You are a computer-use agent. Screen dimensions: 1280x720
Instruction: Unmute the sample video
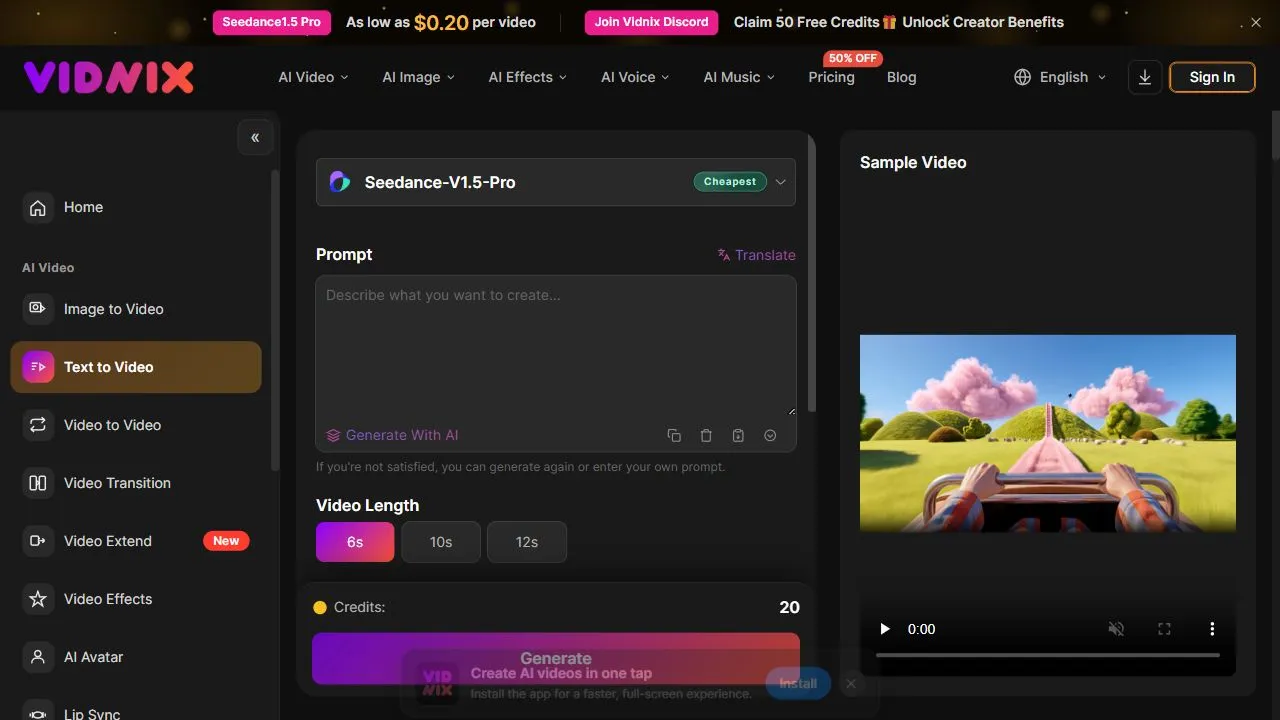coord(1116,629)
